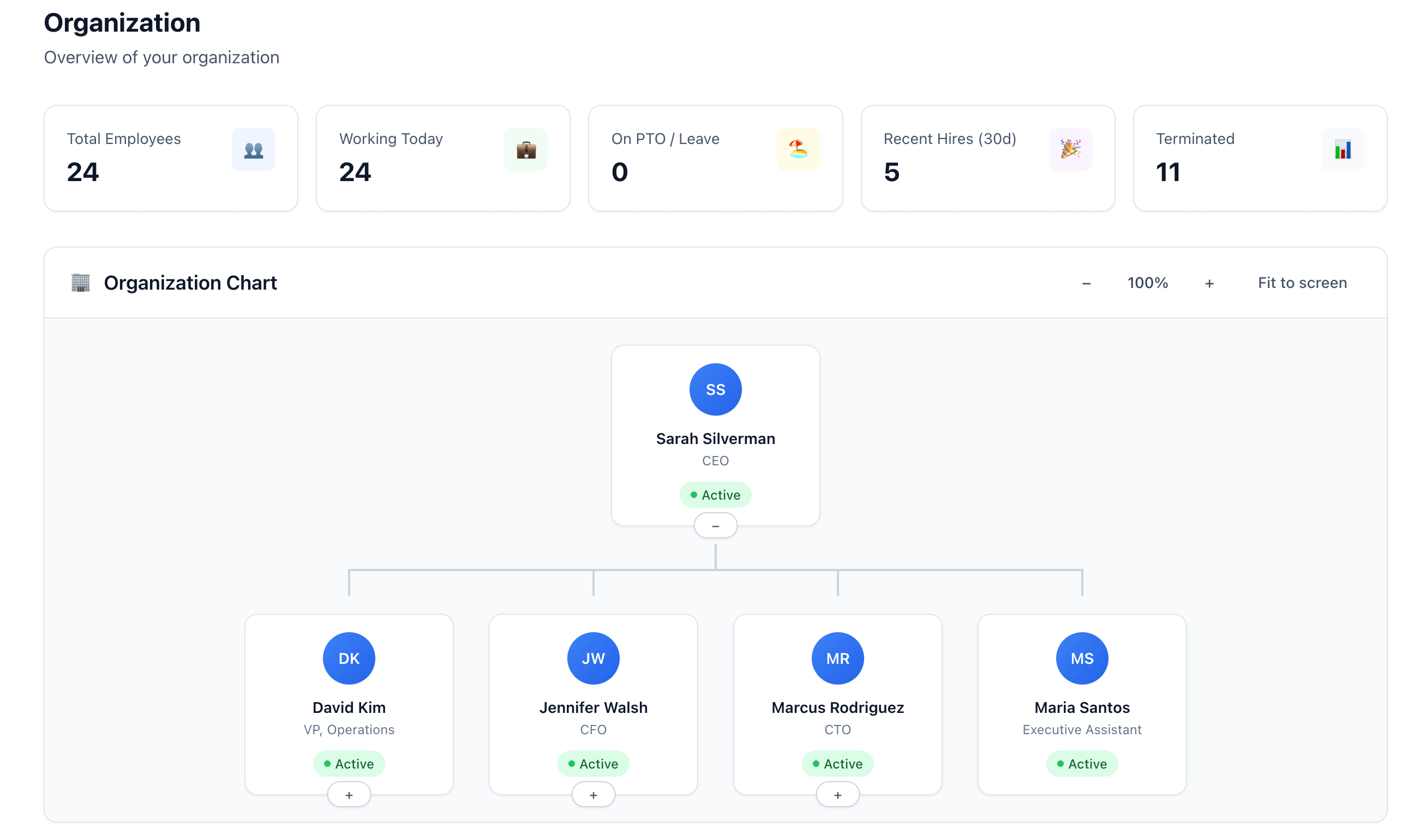The height and width of the screenshot is (840, 1426).
Task: Zoom in the organization chart
Action: pyautogui.click(x=1209, y=283)
